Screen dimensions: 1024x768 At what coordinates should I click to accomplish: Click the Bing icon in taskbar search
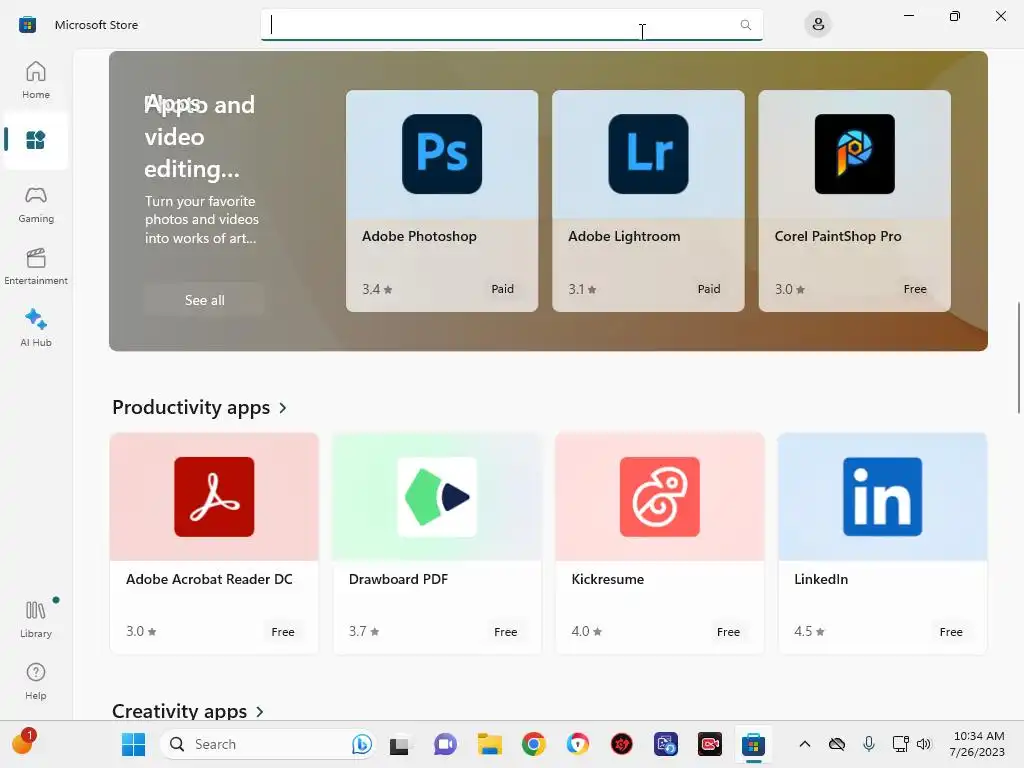(x=361, y=744)
